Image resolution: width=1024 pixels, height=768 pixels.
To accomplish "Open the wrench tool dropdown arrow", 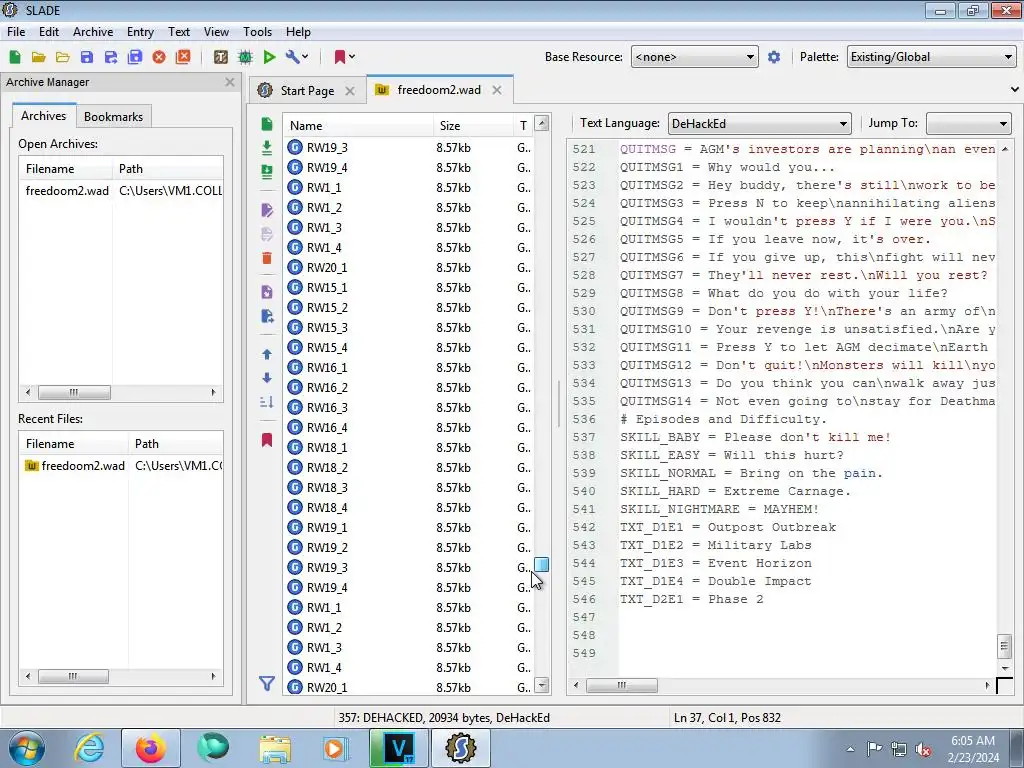I will coord(305,57).
